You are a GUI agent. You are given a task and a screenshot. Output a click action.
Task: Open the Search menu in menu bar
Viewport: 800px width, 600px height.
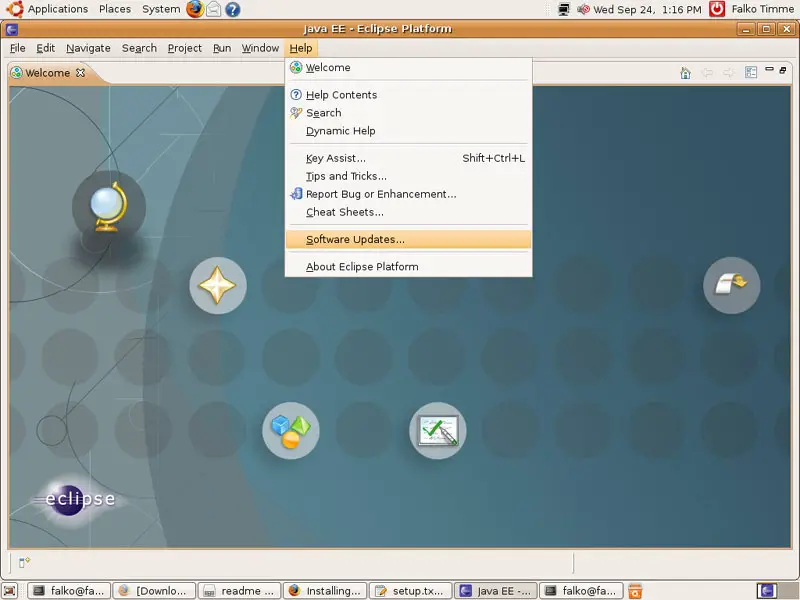[x=139, y=48]
